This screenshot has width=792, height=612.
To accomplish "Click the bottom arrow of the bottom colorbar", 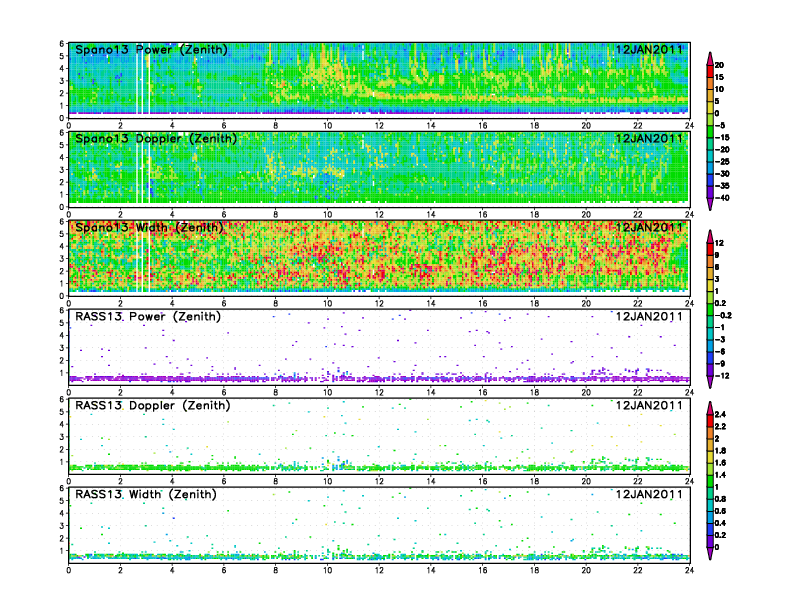I will point(710,554).
